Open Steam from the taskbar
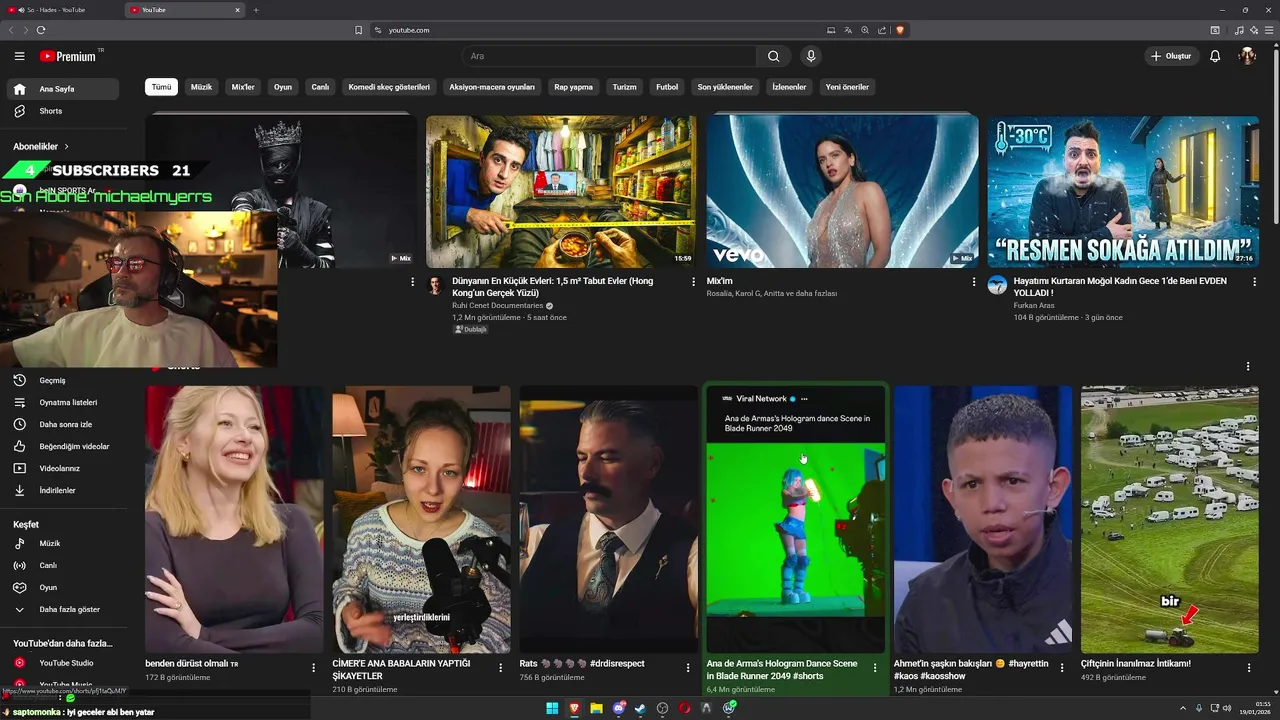This screenshot has height=720, width=1280. (x=640, y=708)
